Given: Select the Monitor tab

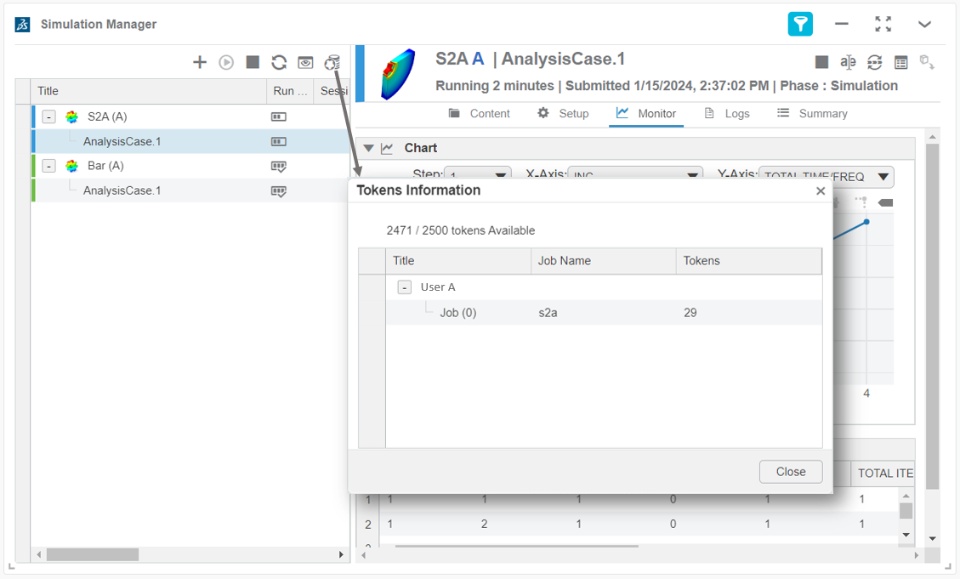Looking at the screenshot, I should tap(646, 113).
